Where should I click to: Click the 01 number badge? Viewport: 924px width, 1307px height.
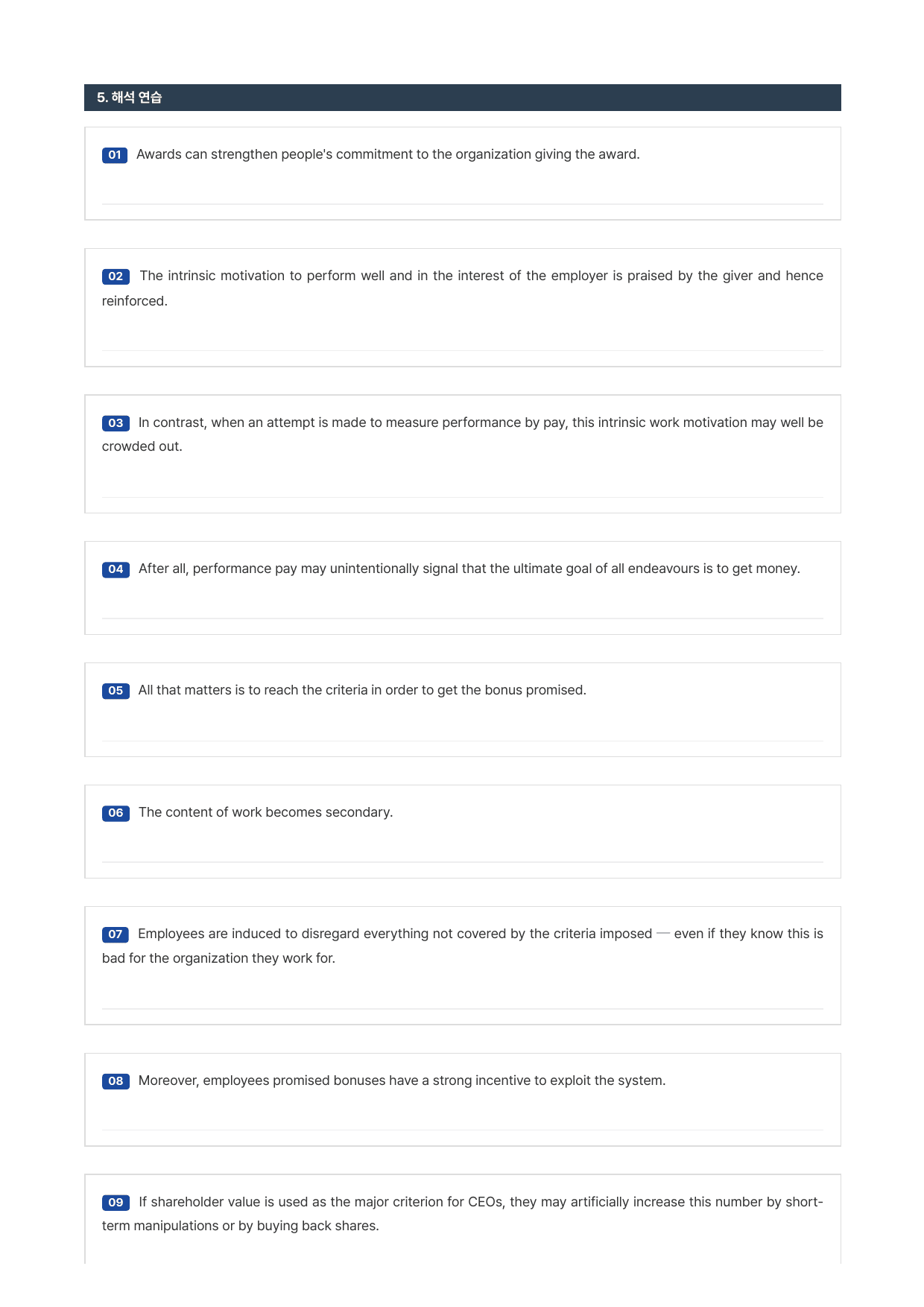click(115, 155)
